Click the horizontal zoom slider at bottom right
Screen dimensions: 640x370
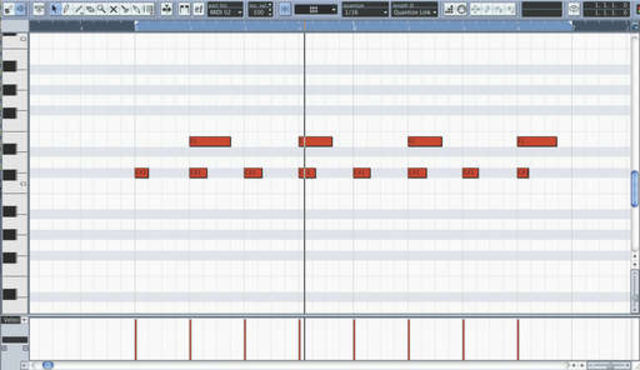[608, 365]
